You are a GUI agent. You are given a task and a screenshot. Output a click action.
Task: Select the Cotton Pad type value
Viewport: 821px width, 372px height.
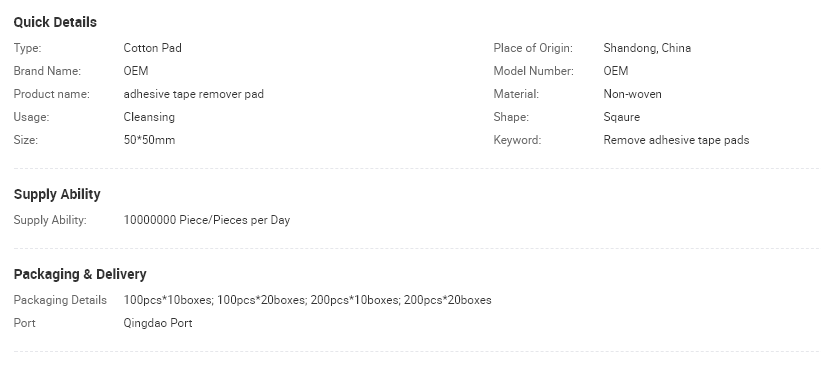(152, 48)
